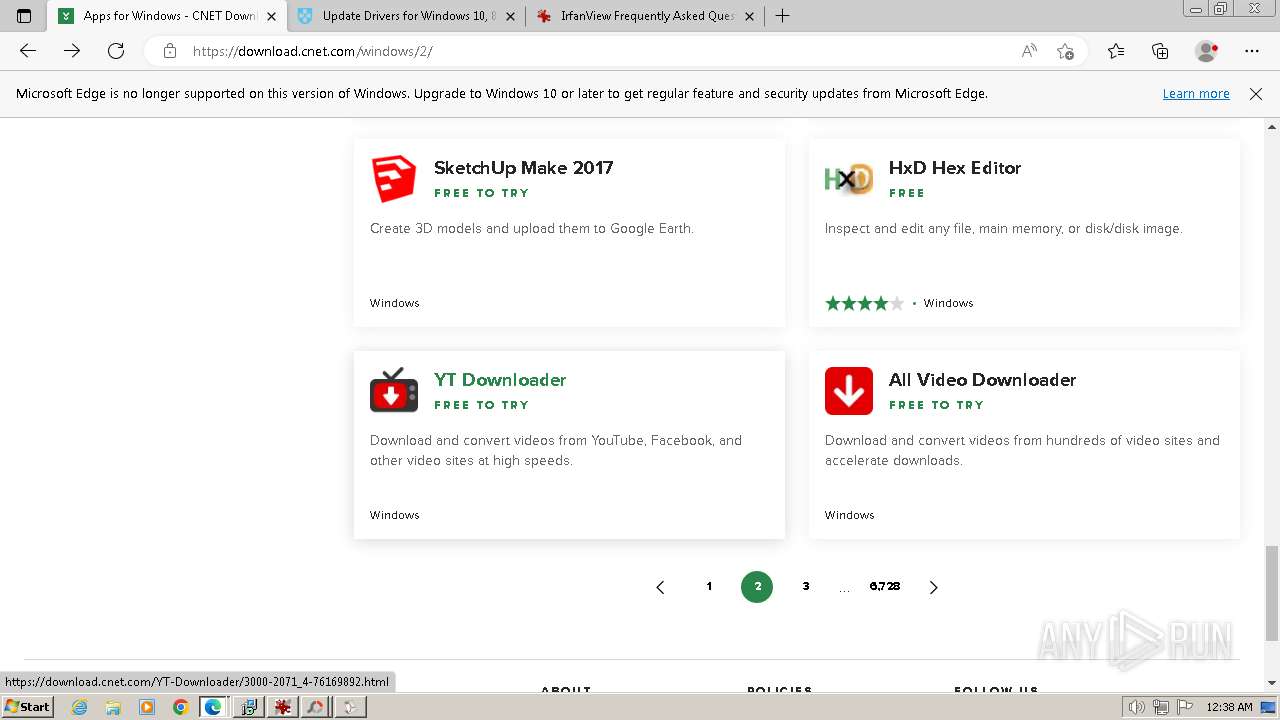Click current page 2 pagination button

(x=757, y=587)
